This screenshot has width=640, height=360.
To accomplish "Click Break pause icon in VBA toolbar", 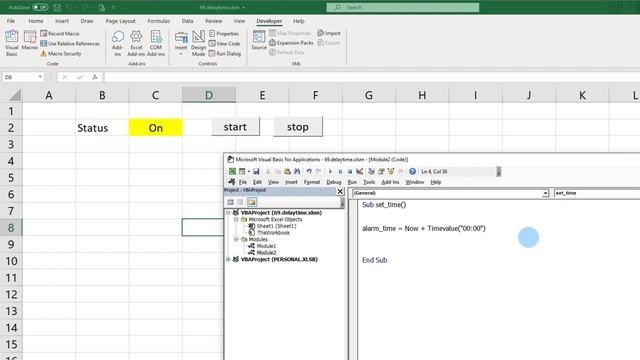I will [340, 171].
